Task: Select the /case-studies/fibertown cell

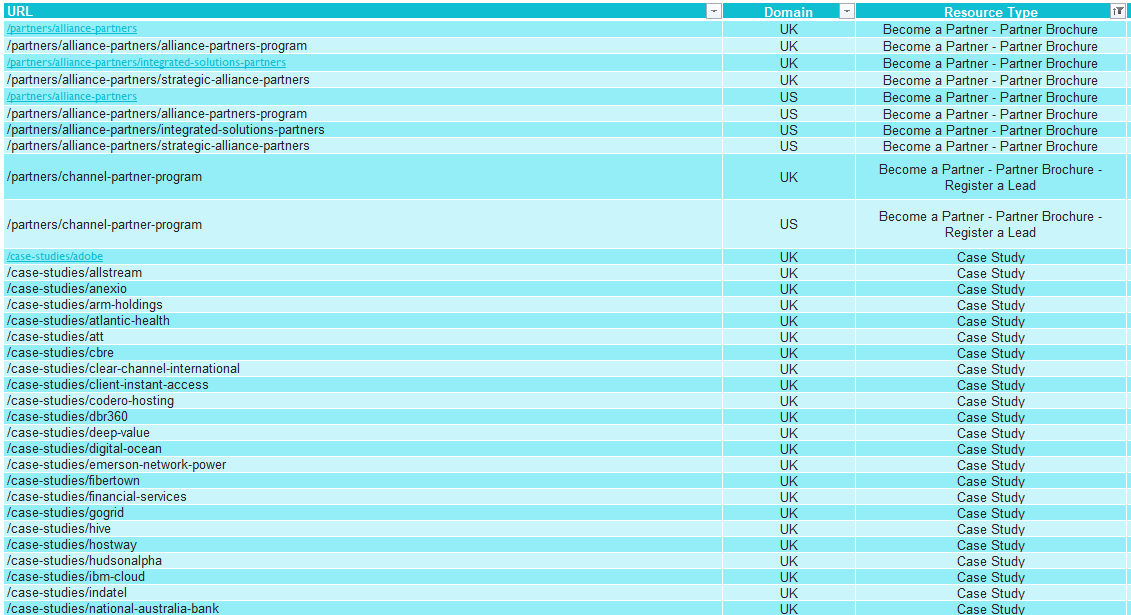Action: coord(363,480)
